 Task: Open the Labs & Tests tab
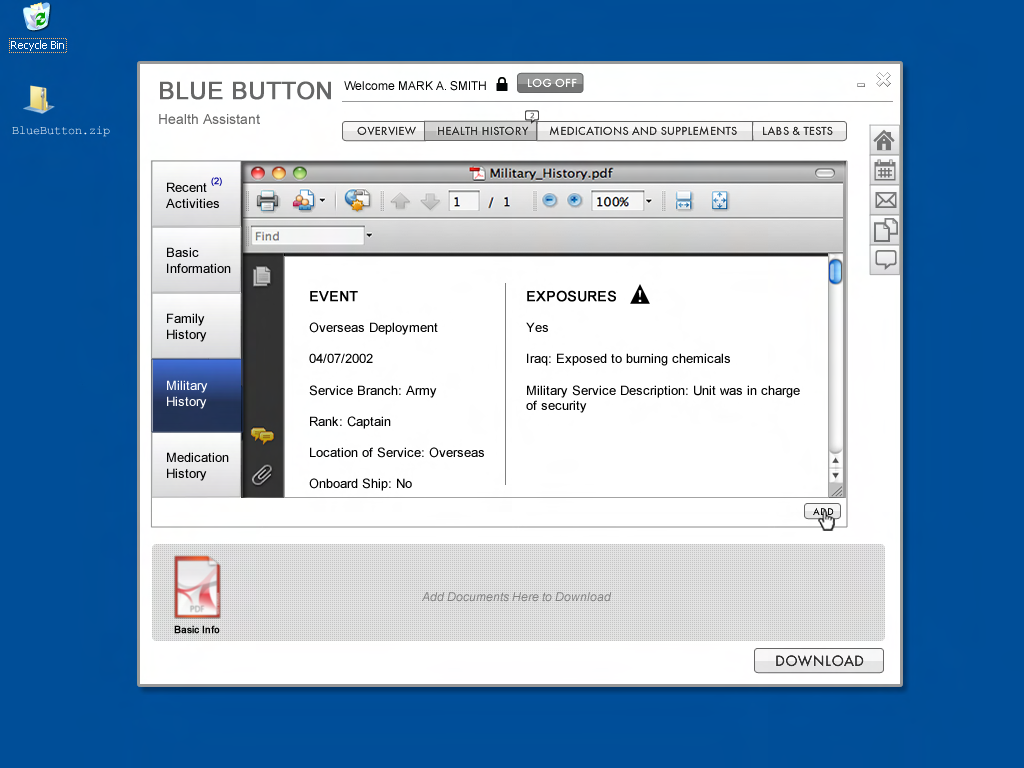[799, 131]
